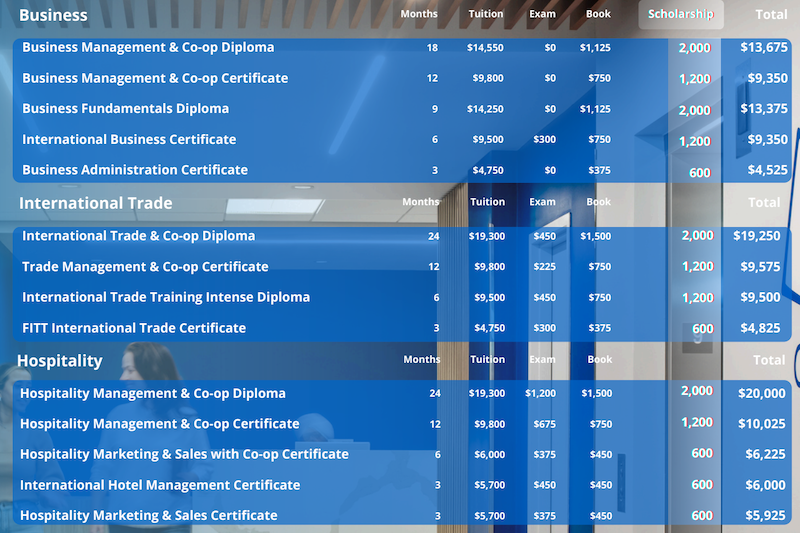800x533 pixels.
Task: Click the $225 exam fee for Trade Management Certificate
Action: [x=544, y=266]
